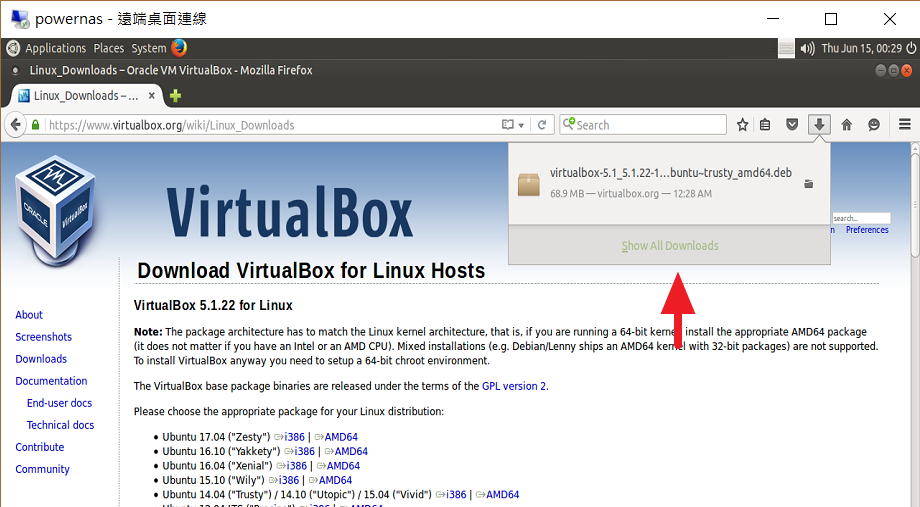920x507 pixels.
Task: Toggle Reader View icon in address bar
Action: (x=508, y=125)
